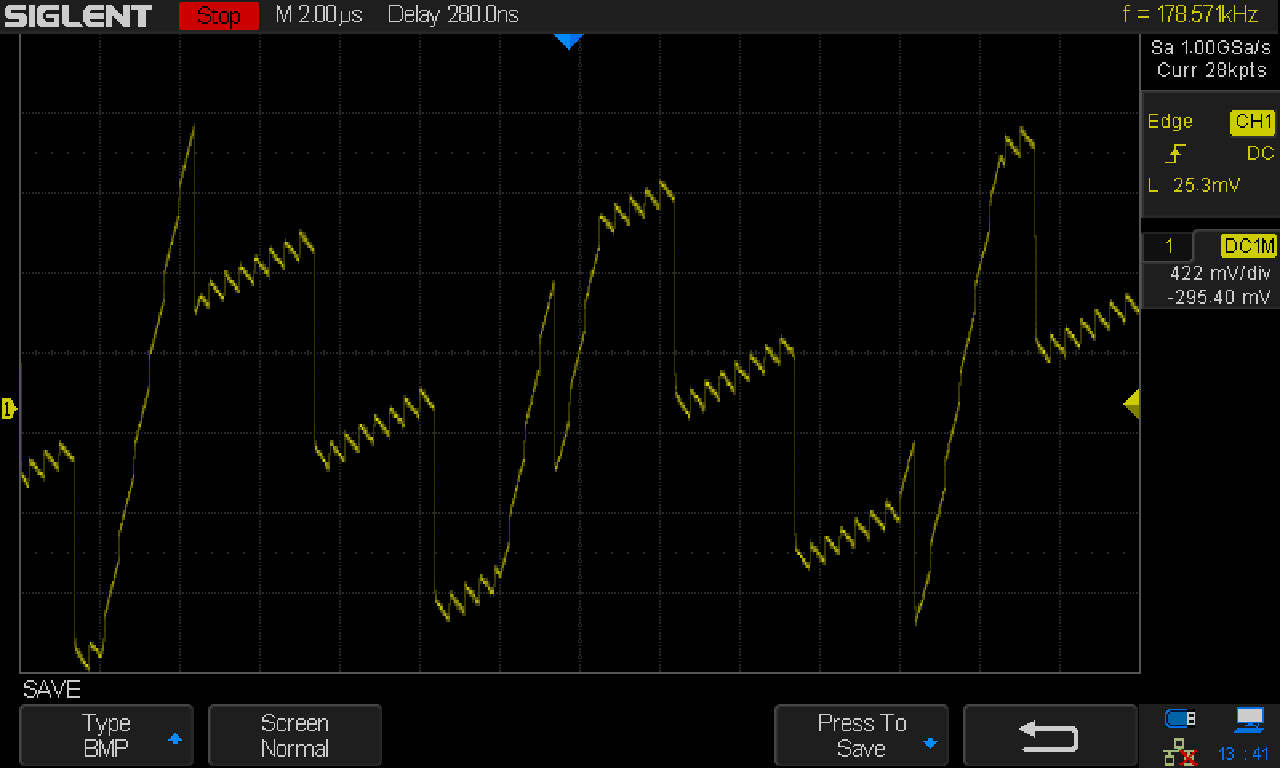Select the Screen Normal softkey

coord(295,734)
